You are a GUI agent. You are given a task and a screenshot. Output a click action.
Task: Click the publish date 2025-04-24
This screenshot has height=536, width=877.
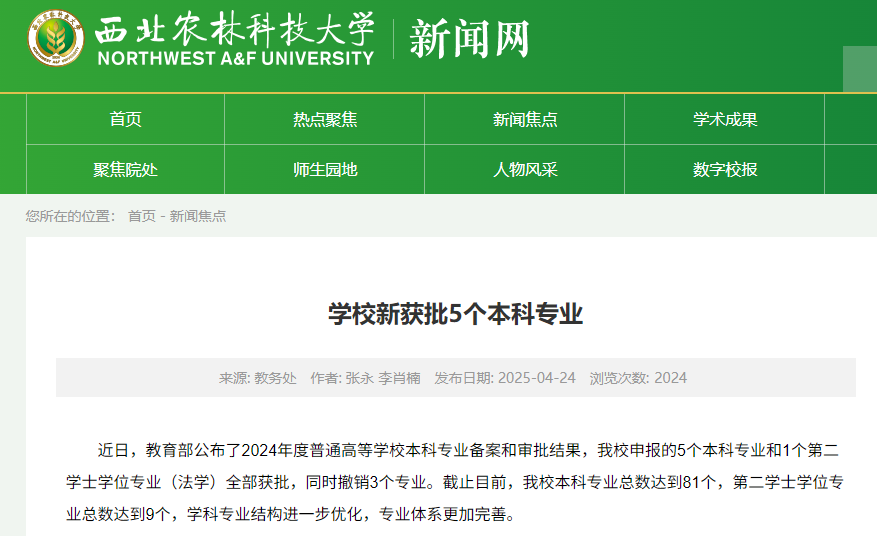coord(536,378)
